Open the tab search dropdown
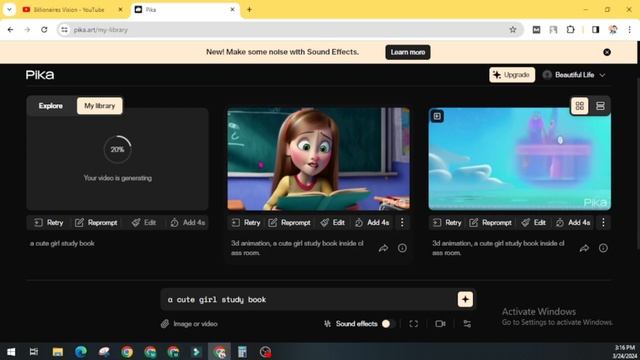This screenshot has height=360, width=640. pyautogui.click(x=9, y=9)
